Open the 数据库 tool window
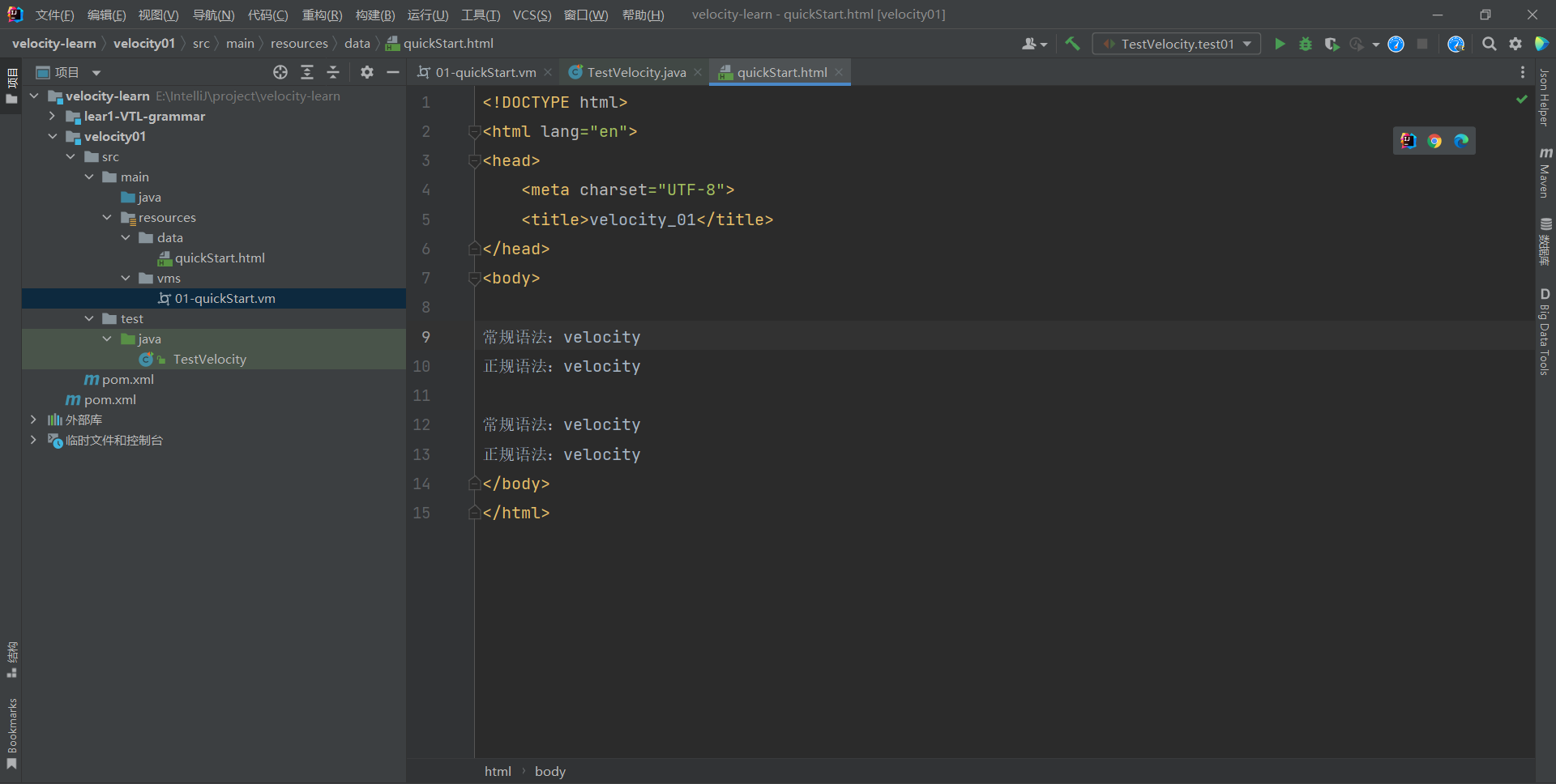The height and width of the screenshot is (784, 1556). click(x=1545, y=241)
